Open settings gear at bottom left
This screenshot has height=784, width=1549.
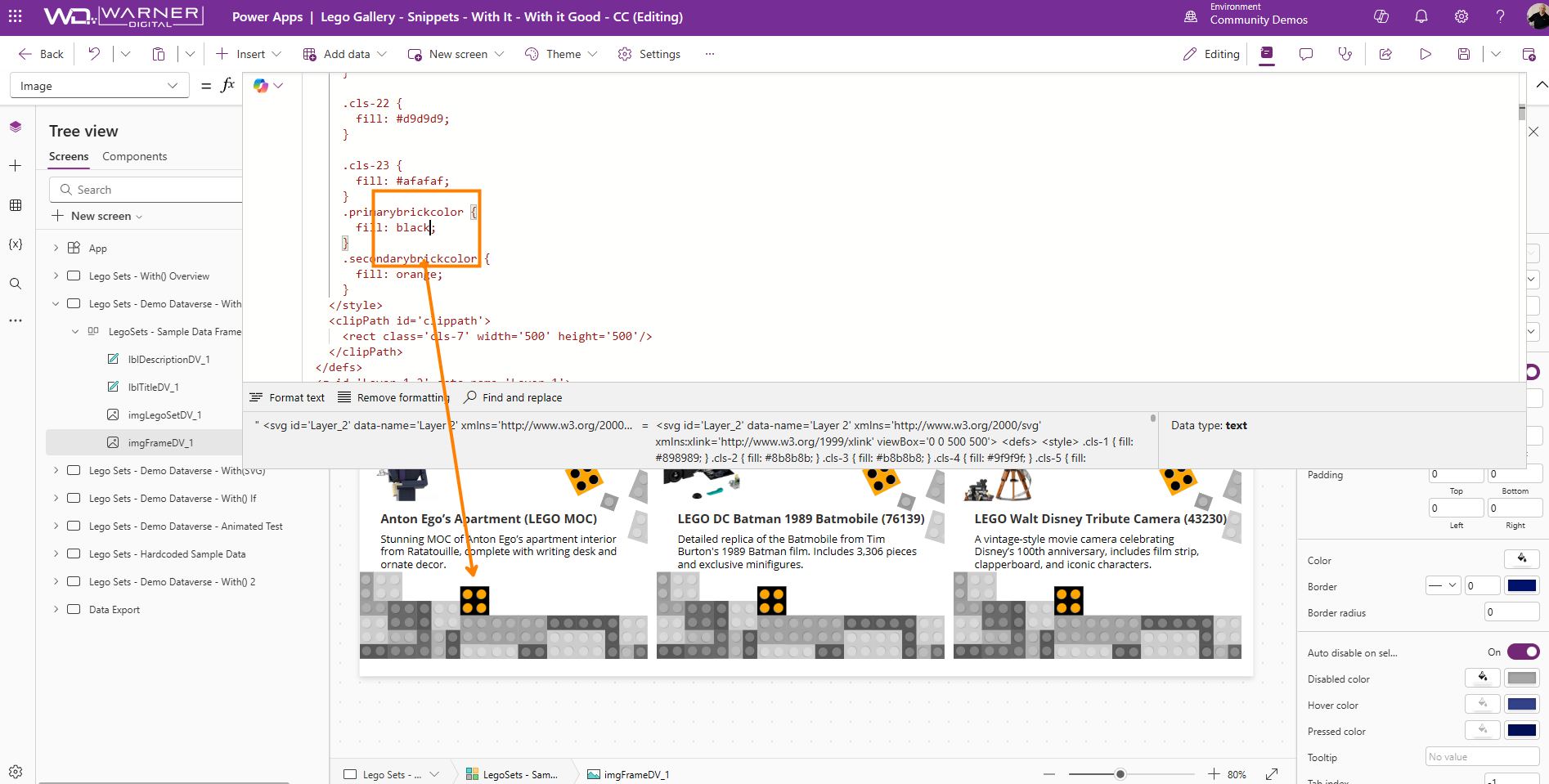point(16,771)
